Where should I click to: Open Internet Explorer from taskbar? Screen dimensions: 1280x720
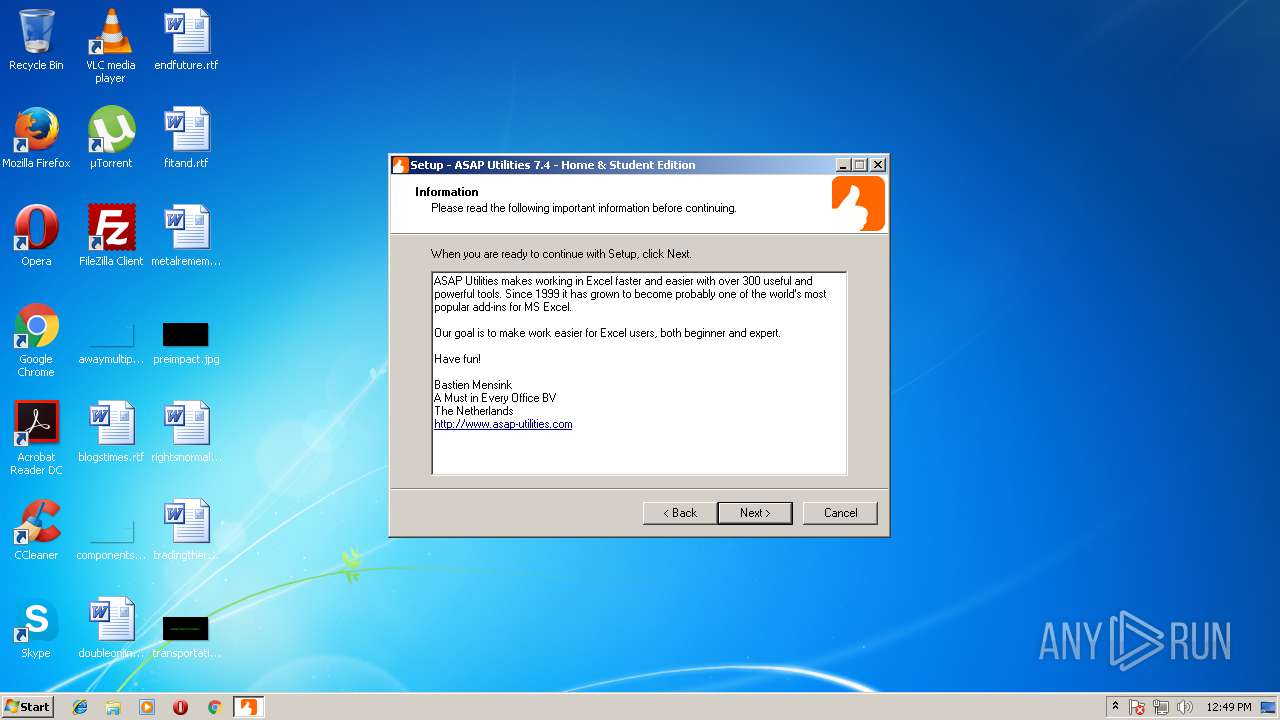pyautogui.click(x=80, y=707)
